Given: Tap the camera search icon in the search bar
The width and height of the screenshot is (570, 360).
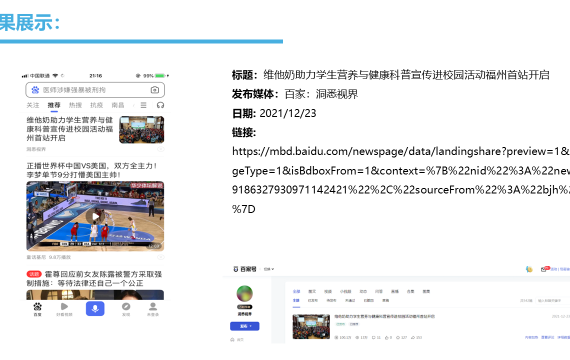Looking at the screenshot, I should point(155,90).
